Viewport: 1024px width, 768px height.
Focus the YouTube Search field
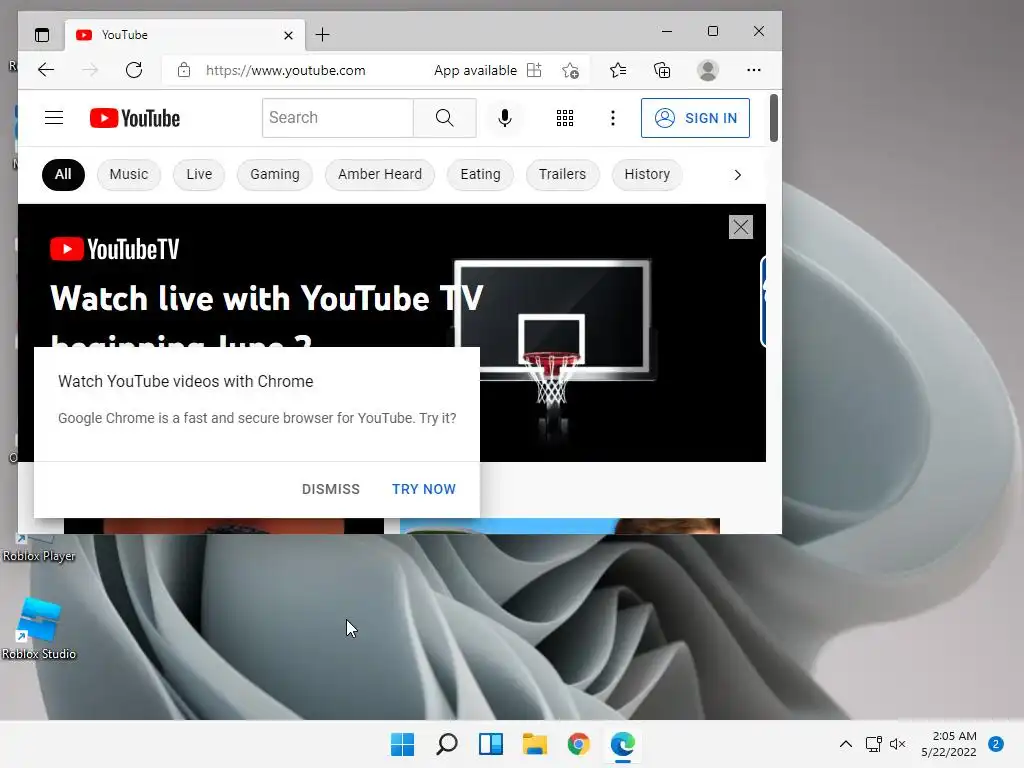(x=338, y=118)
